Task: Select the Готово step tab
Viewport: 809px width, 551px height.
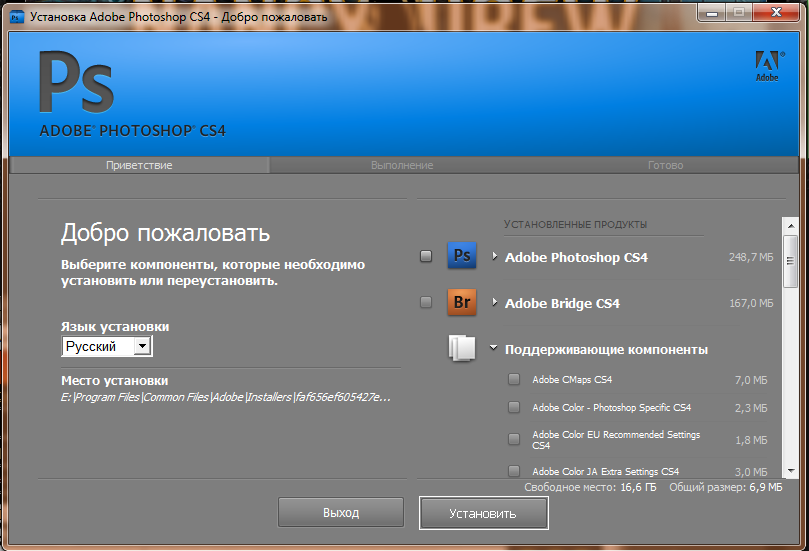Action: [x=666, y=165]
